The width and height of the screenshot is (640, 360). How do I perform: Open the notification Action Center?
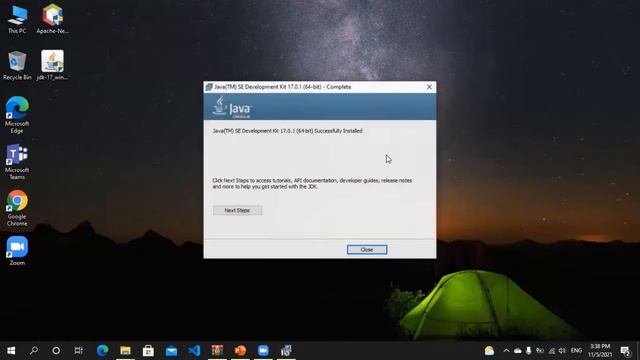625,351
